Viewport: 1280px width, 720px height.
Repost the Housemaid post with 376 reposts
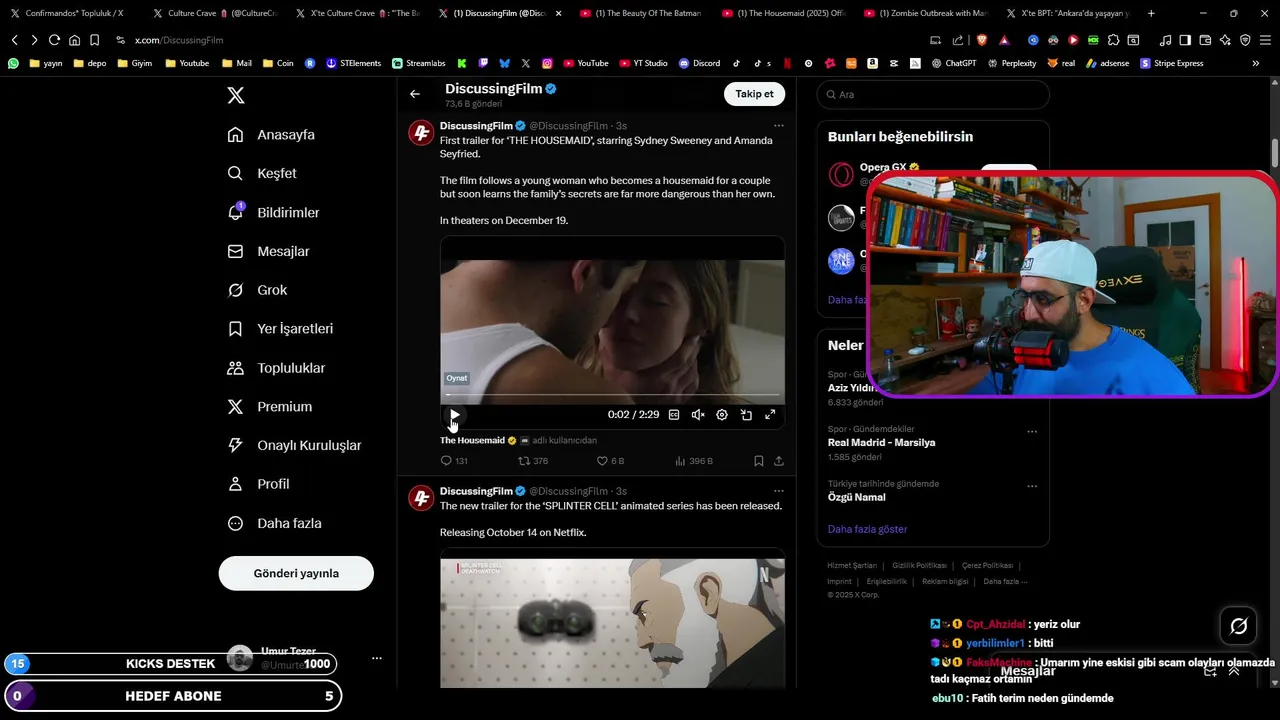click(533, 461)
